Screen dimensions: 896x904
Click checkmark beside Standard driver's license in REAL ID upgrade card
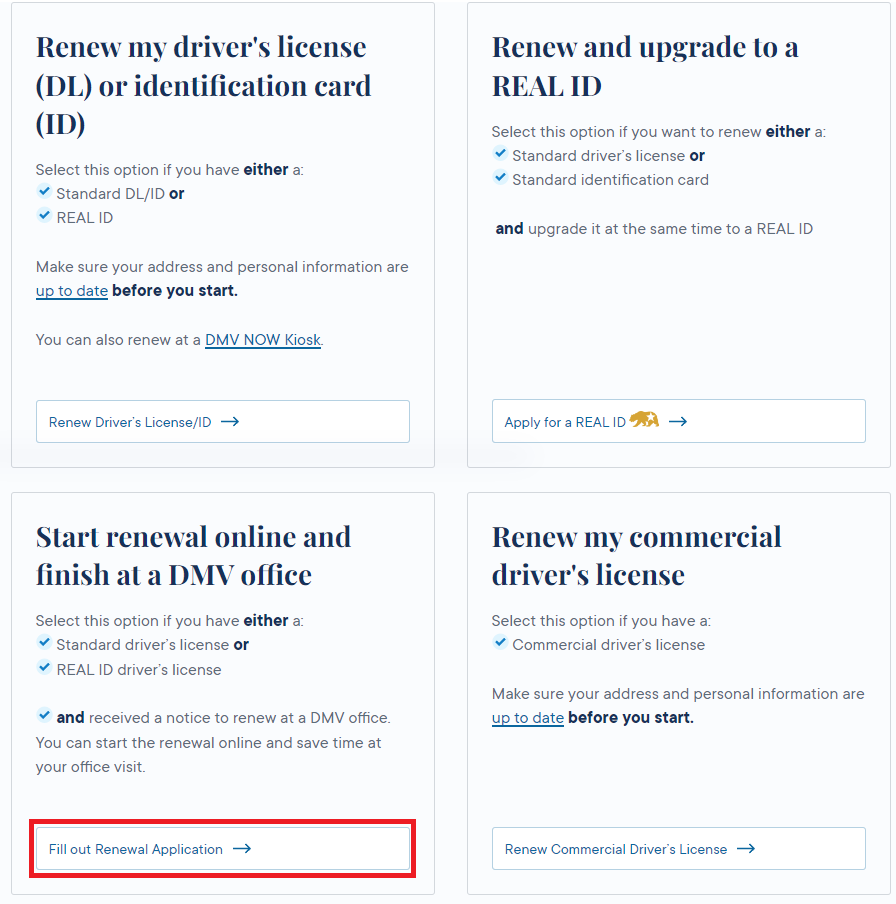pyautogui.click(x=500, y=153)
